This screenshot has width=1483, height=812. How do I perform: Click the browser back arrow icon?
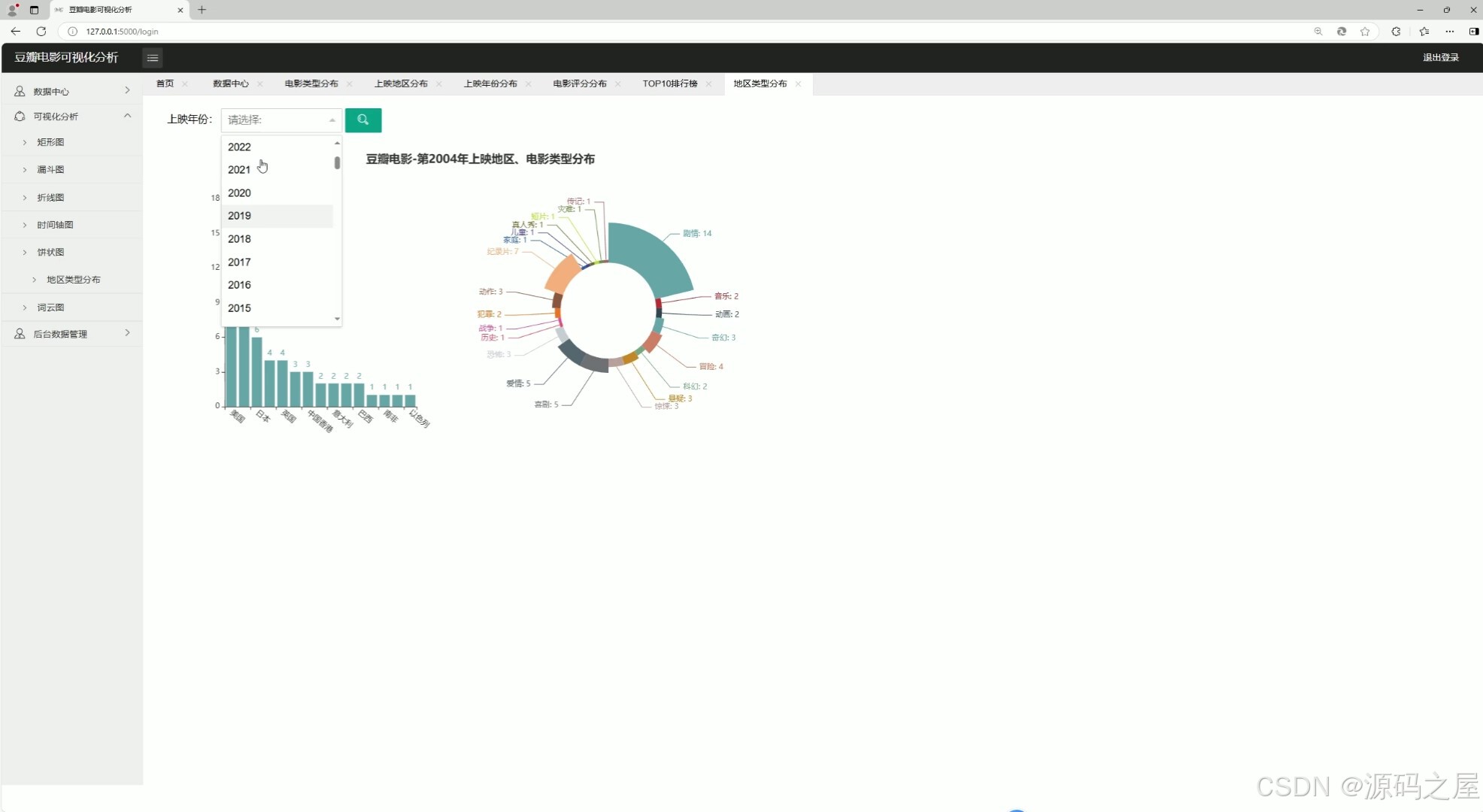click(x=16, y=32)
